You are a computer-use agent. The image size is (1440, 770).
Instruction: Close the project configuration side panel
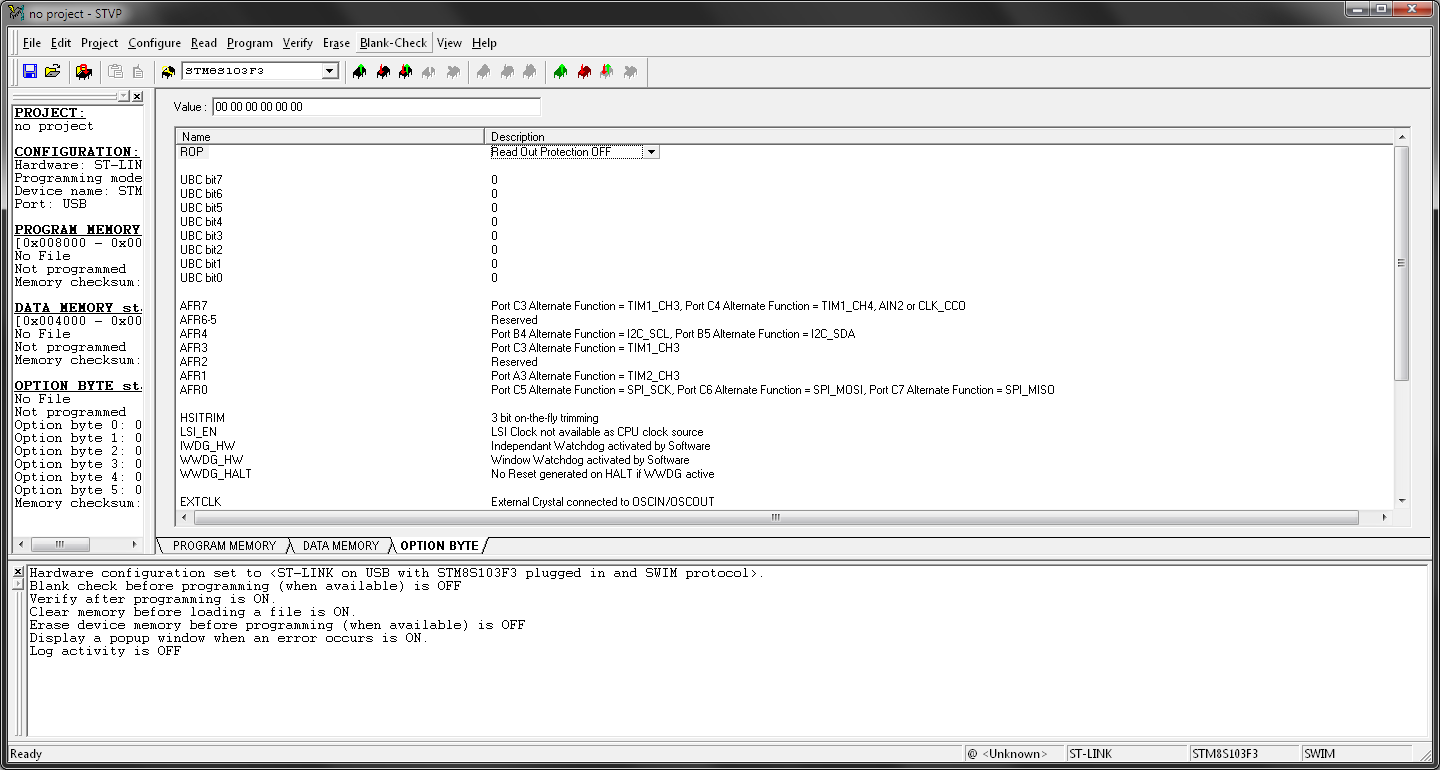[137, 97]
